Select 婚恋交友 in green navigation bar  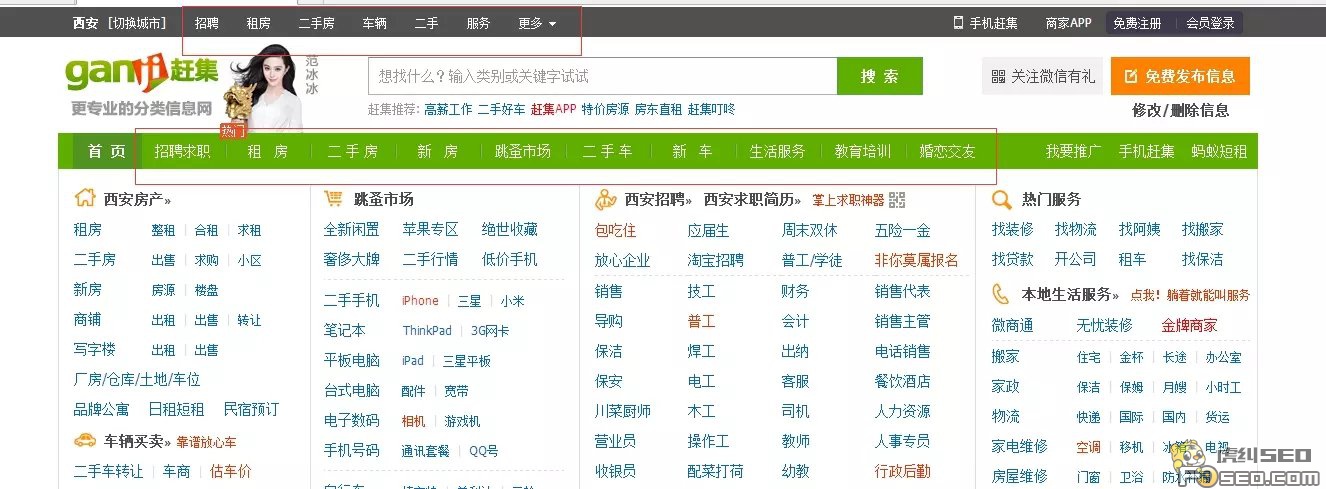click(x=948, y=151)
